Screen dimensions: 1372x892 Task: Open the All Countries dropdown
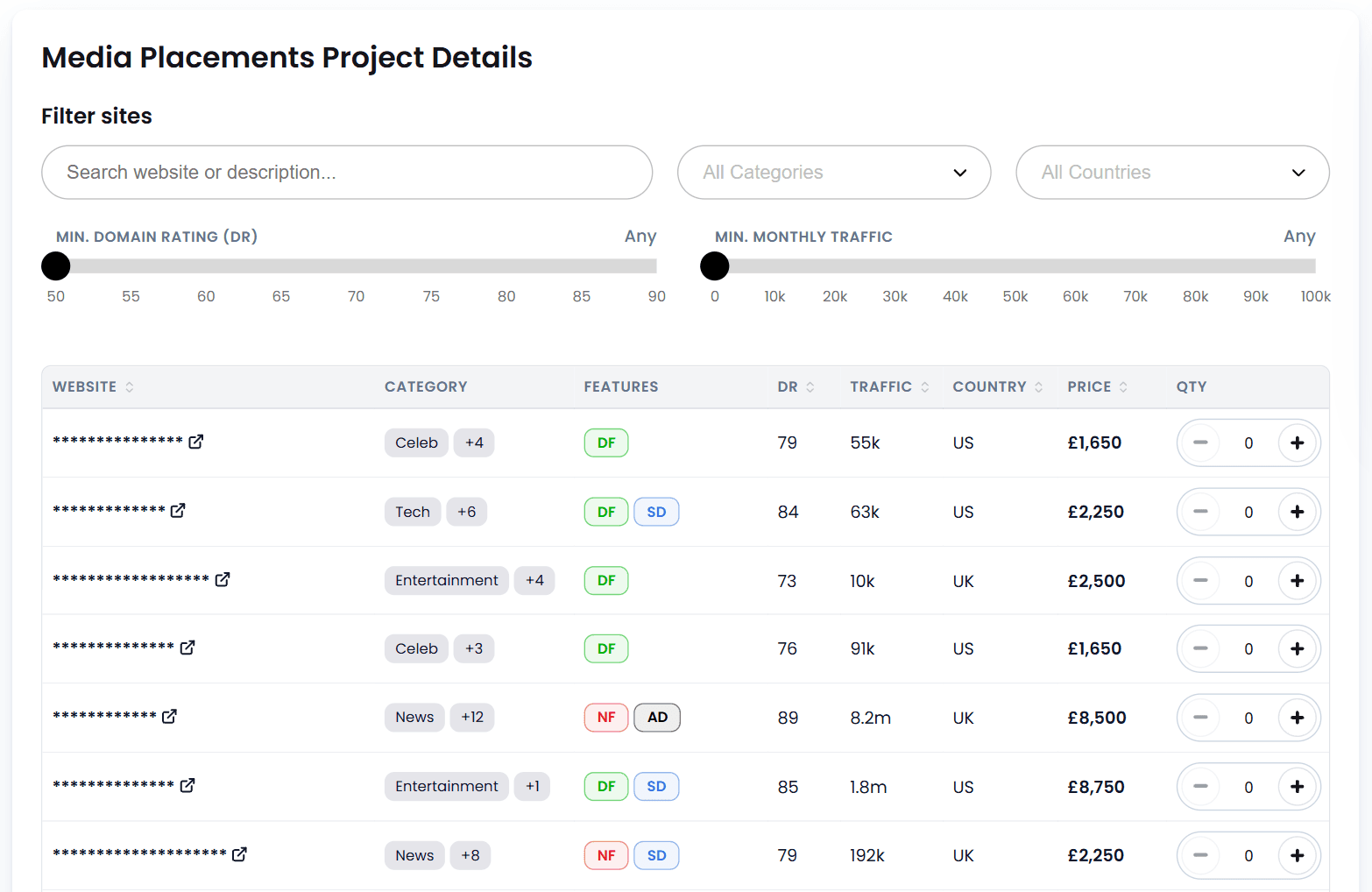[x=1172, y=173]
